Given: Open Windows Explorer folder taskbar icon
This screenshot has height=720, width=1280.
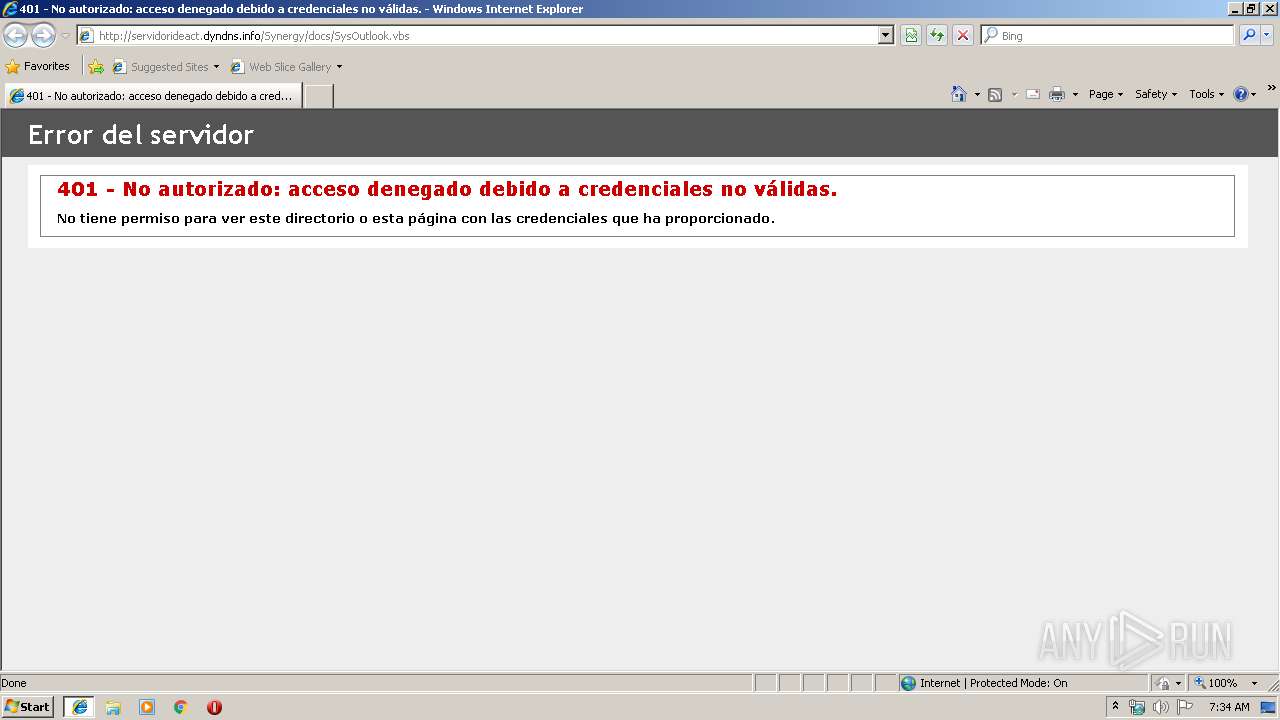Looking at the screenshot, I should (x=113, y=707).
